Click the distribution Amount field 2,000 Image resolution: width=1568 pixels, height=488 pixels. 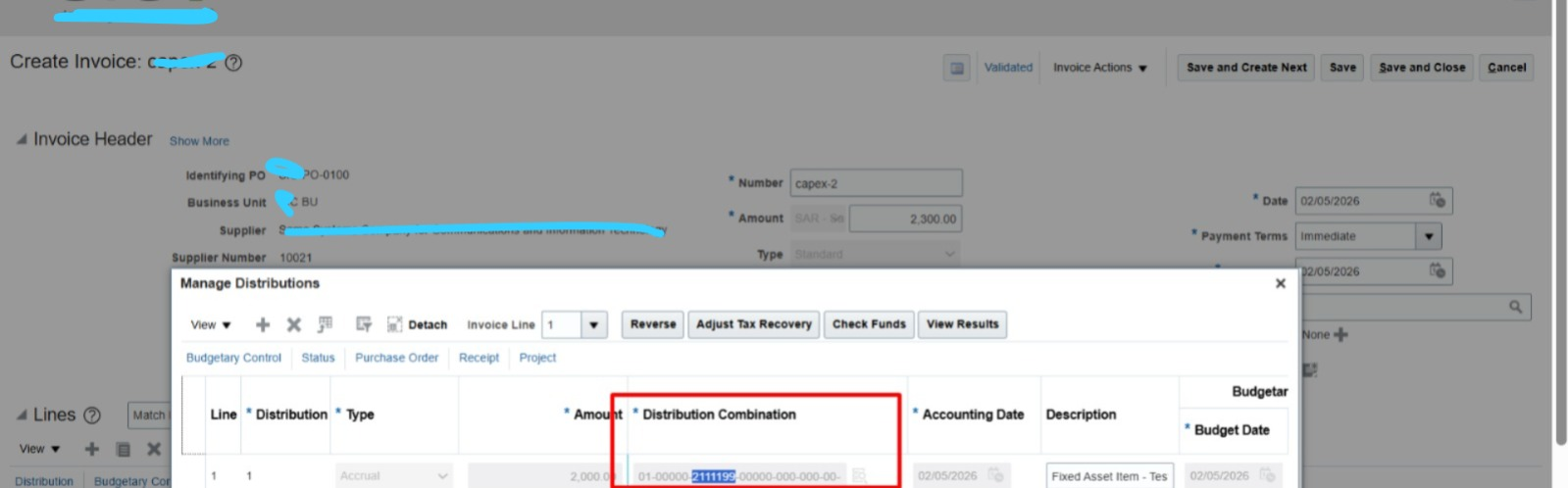[x=542, y=476]
